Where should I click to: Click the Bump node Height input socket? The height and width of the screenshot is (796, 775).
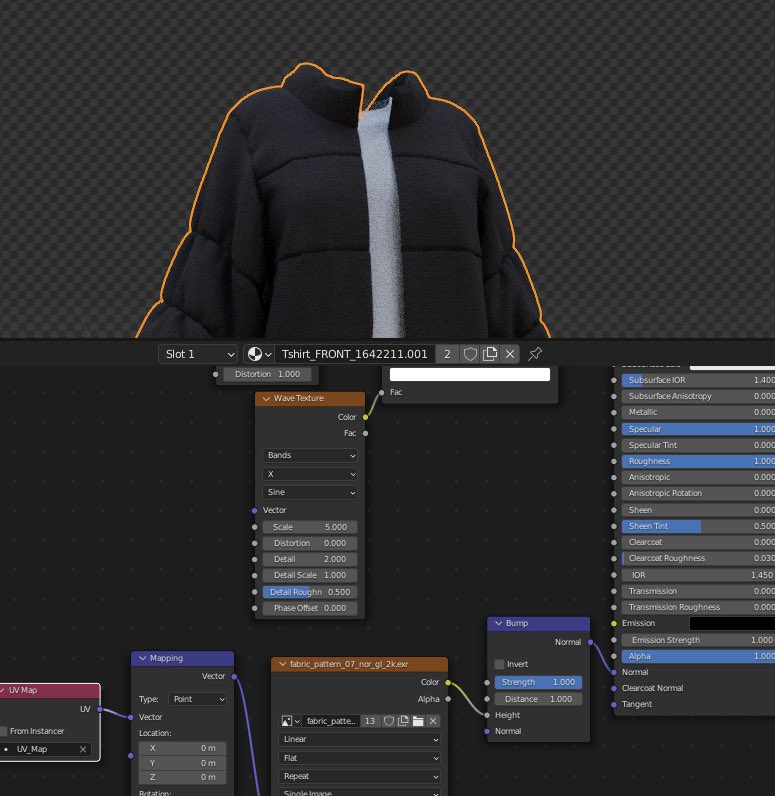[487, 715]
